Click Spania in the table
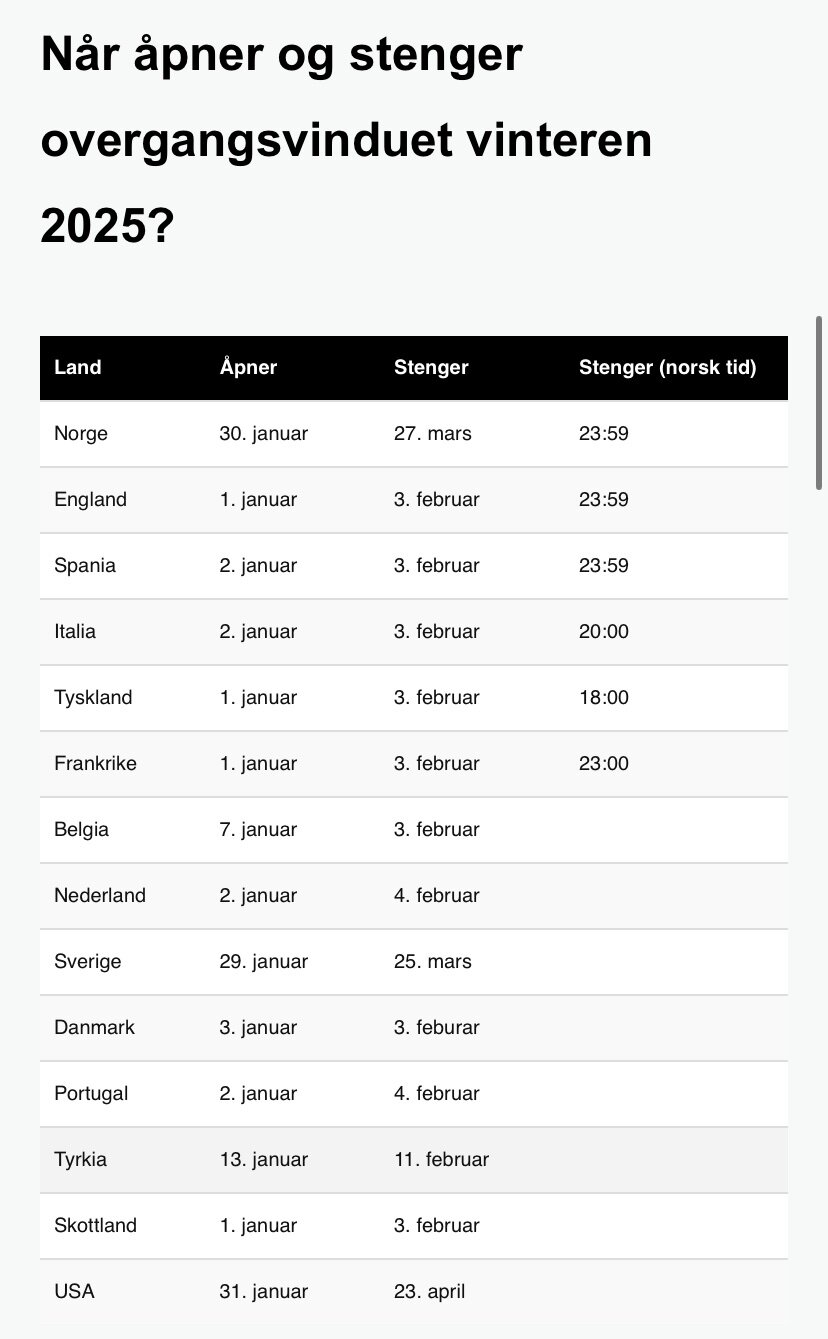This screenshot has height=1339, width=828. tap(85, 565)
